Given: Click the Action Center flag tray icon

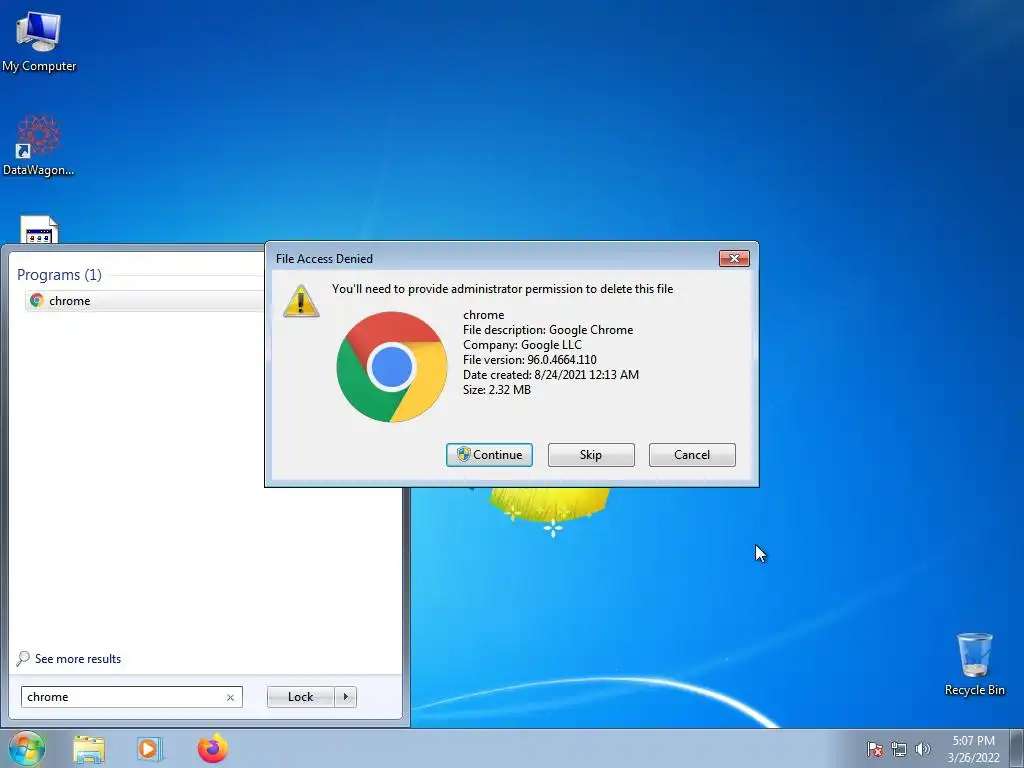Looking at the screenshot, I should [x=874, y=749].
